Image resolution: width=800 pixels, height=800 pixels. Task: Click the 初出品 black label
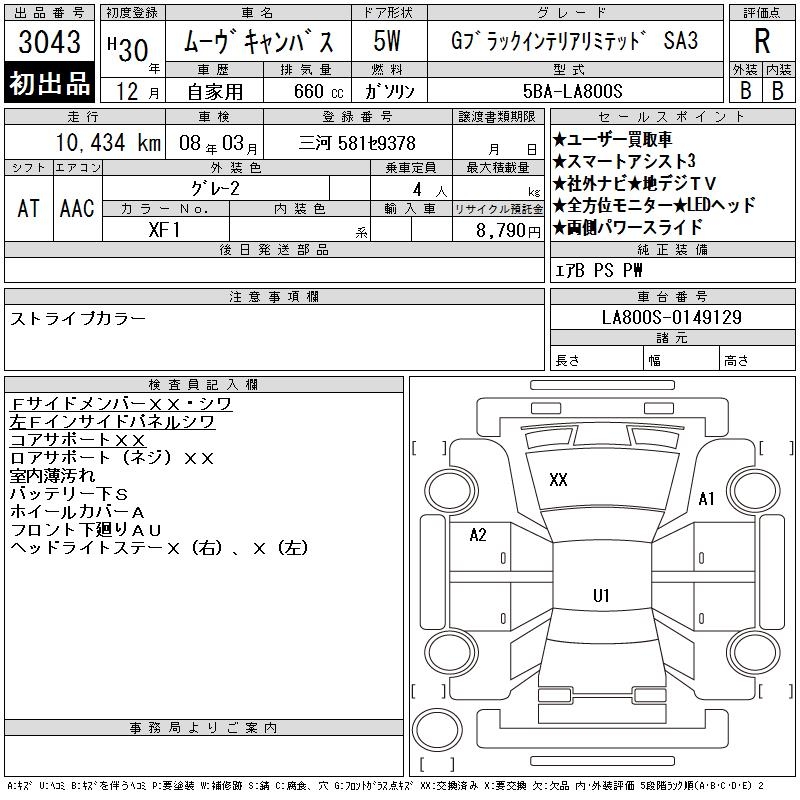pyautogui.click(x=49, y=83)
